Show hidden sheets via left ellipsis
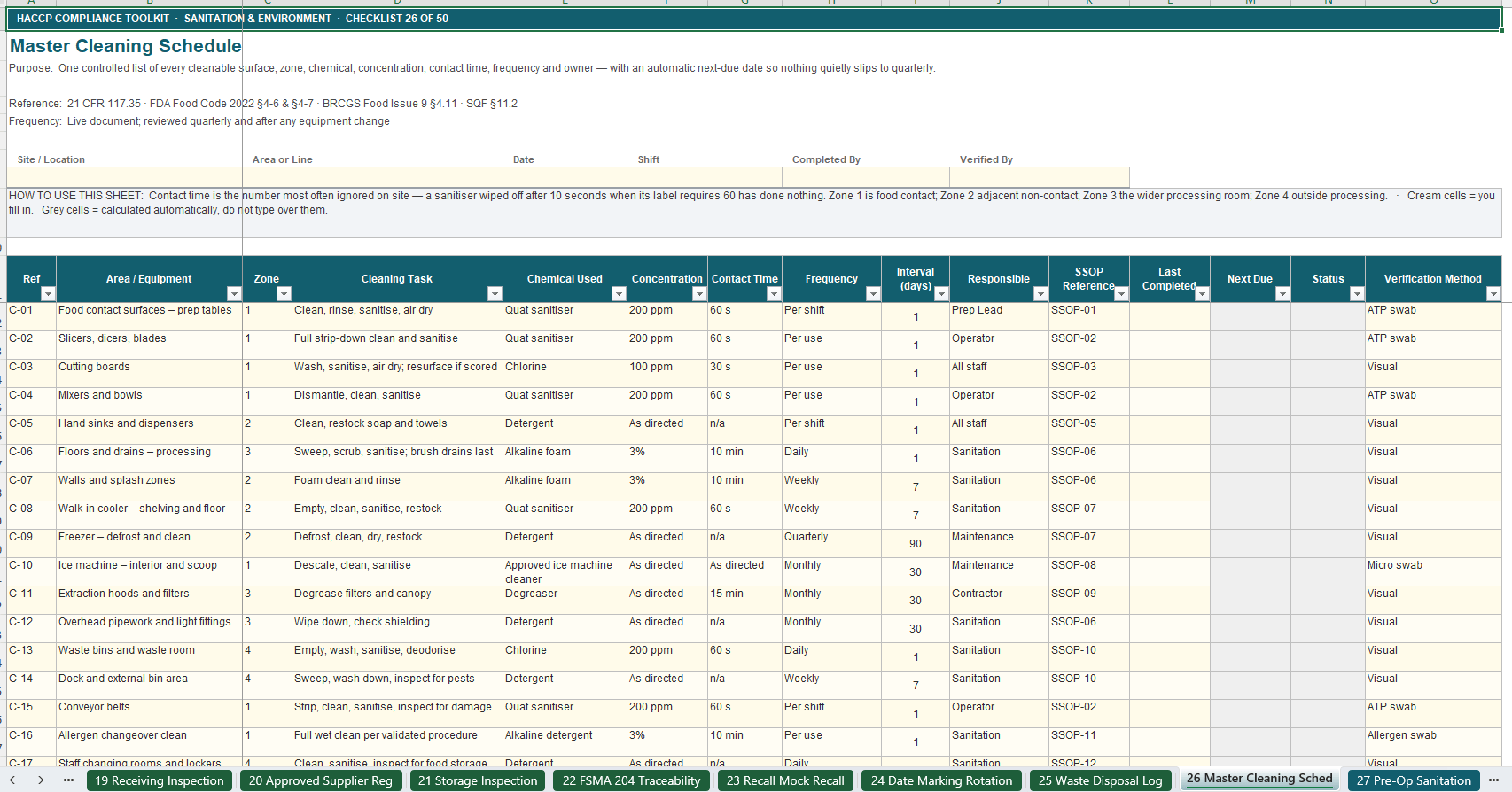This screenshot has height=792, width=1512. point(69,780)
